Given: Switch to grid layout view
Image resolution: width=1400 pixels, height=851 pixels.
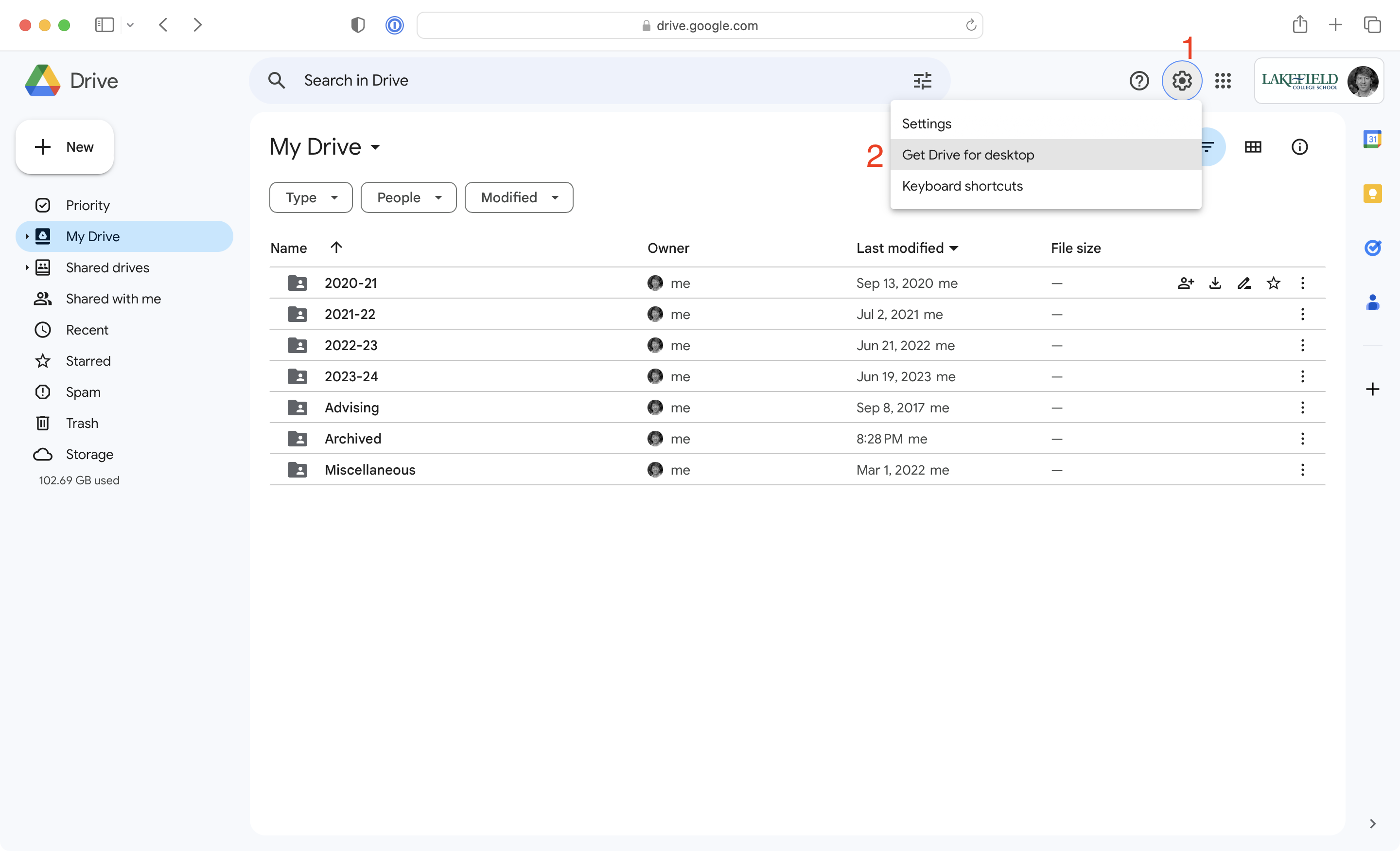Looking at the screenshot, I should (x=1252, y=147).
